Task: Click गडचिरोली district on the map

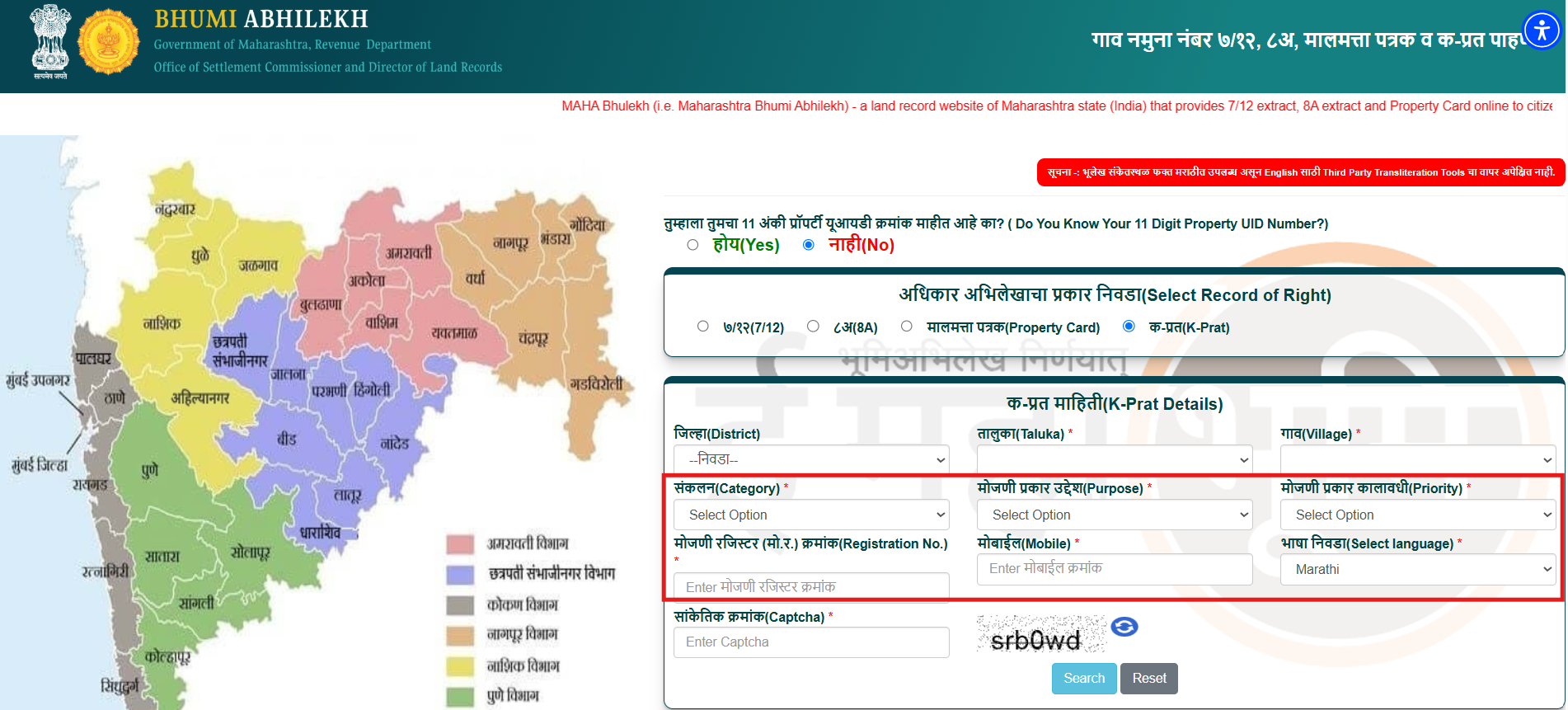Action: 596,383
